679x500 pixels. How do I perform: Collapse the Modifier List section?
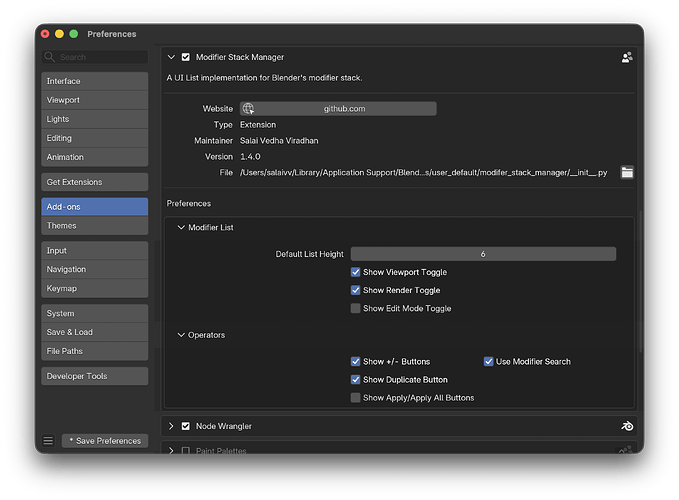point(181,227)
